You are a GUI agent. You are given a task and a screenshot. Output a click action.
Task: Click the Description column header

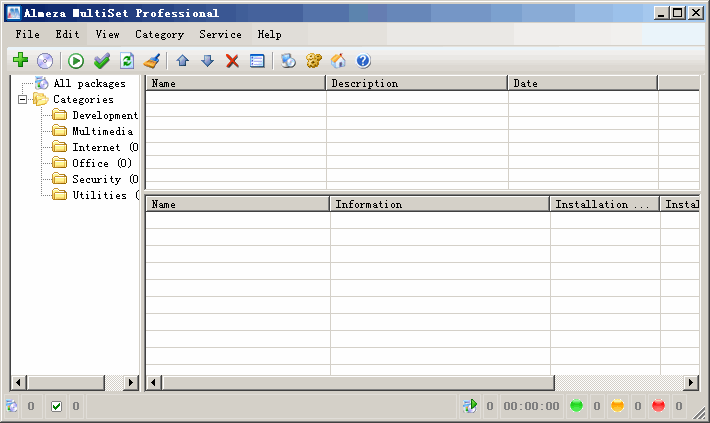tap(416, 83)
